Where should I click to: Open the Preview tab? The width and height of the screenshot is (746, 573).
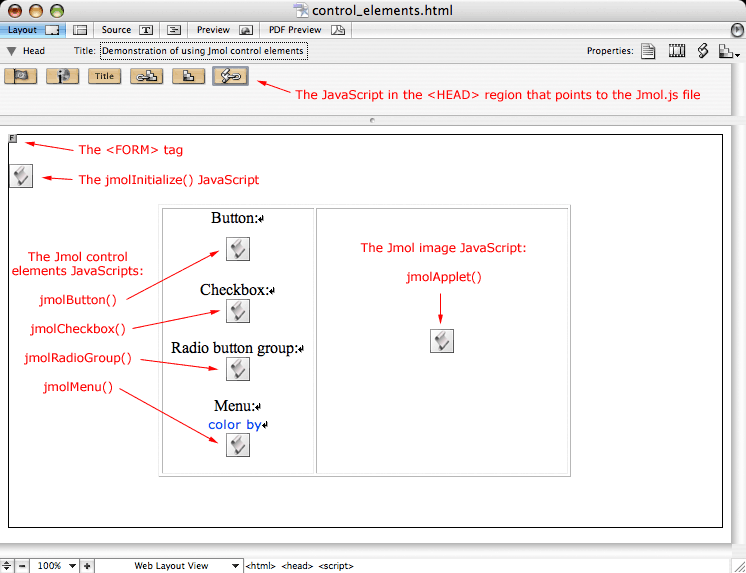click(x=213, y=31)
